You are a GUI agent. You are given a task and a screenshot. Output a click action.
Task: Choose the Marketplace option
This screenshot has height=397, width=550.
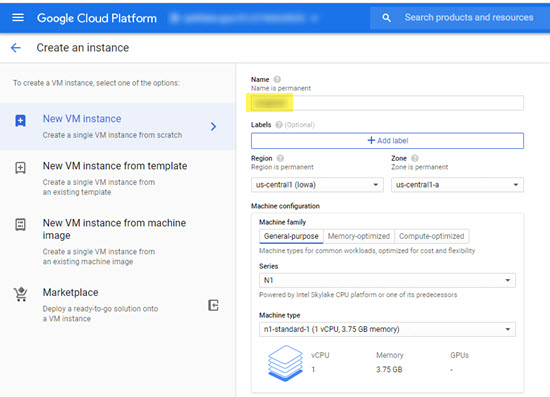click(x=118, y=305)
